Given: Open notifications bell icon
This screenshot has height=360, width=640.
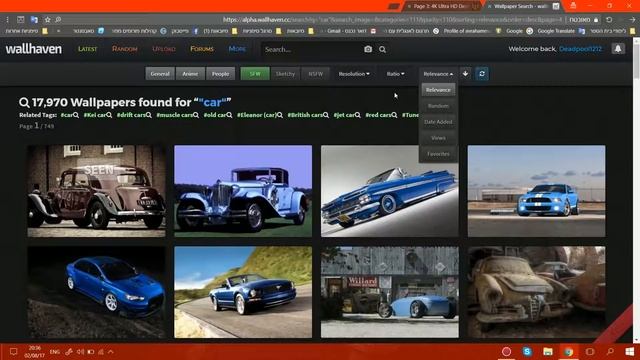Looking at the screenshot, I should coord(618,49).
